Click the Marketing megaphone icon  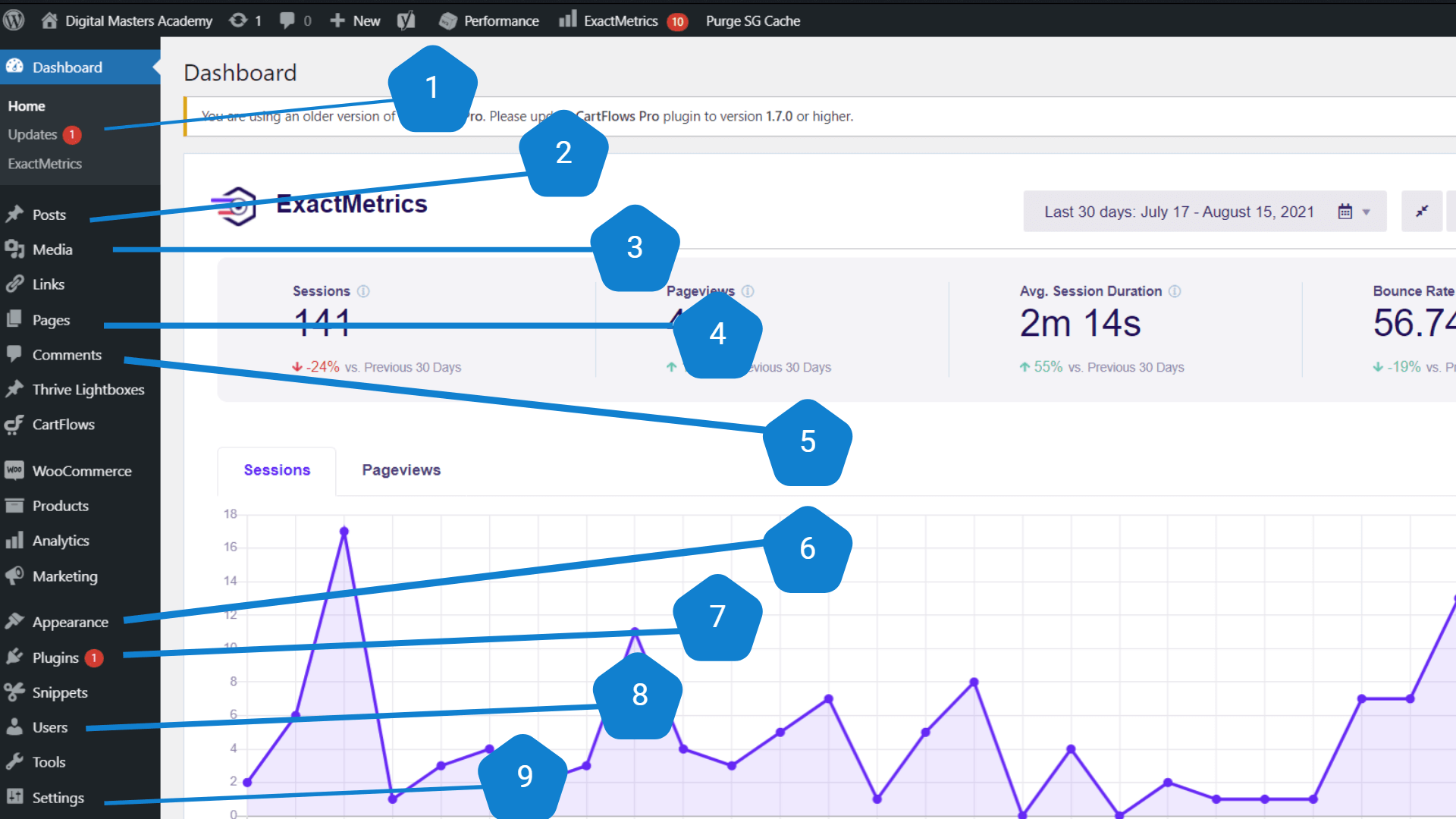14,576
